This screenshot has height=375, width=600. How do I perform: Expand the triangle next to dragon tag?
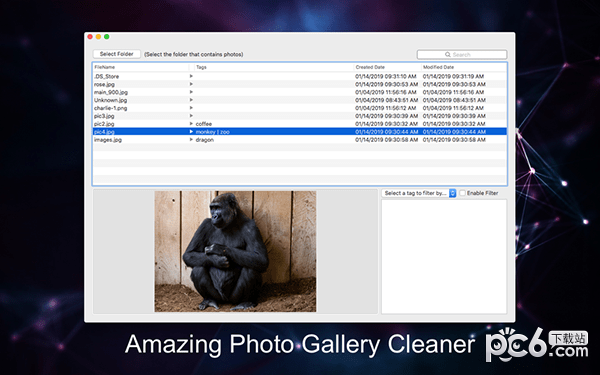191,140
